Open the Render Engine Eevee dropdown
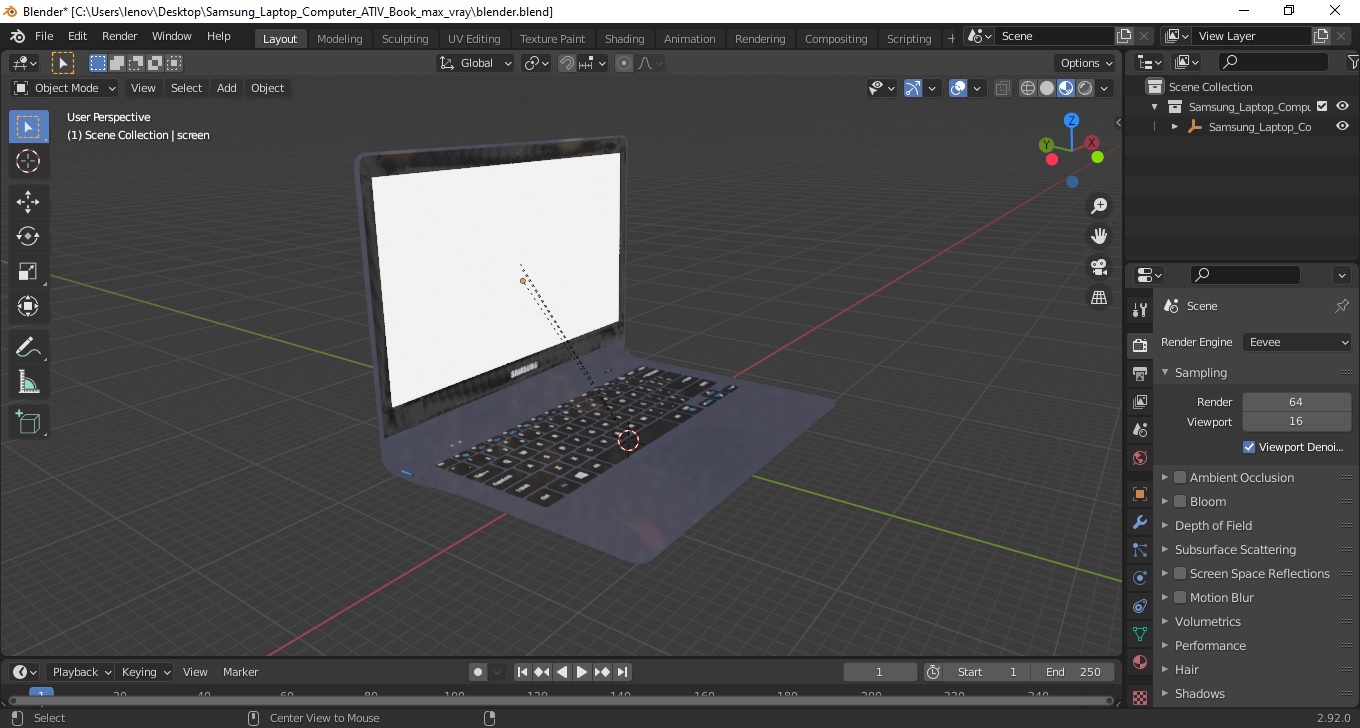This screenshot has height=728, width=1360. pos(1297,342)
